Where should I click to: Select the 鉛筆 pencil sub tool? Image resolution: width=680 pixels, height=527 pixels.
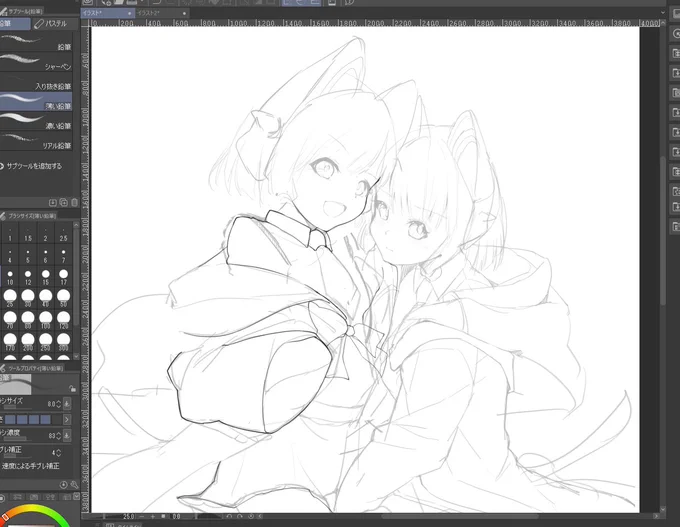click(36, 43)
